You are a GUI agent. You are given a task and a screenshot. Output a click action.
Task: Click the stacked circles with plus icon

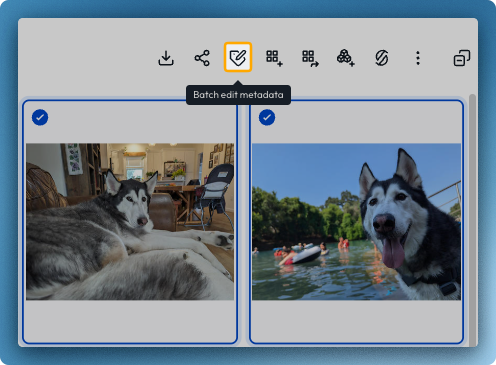coord(346,58)
